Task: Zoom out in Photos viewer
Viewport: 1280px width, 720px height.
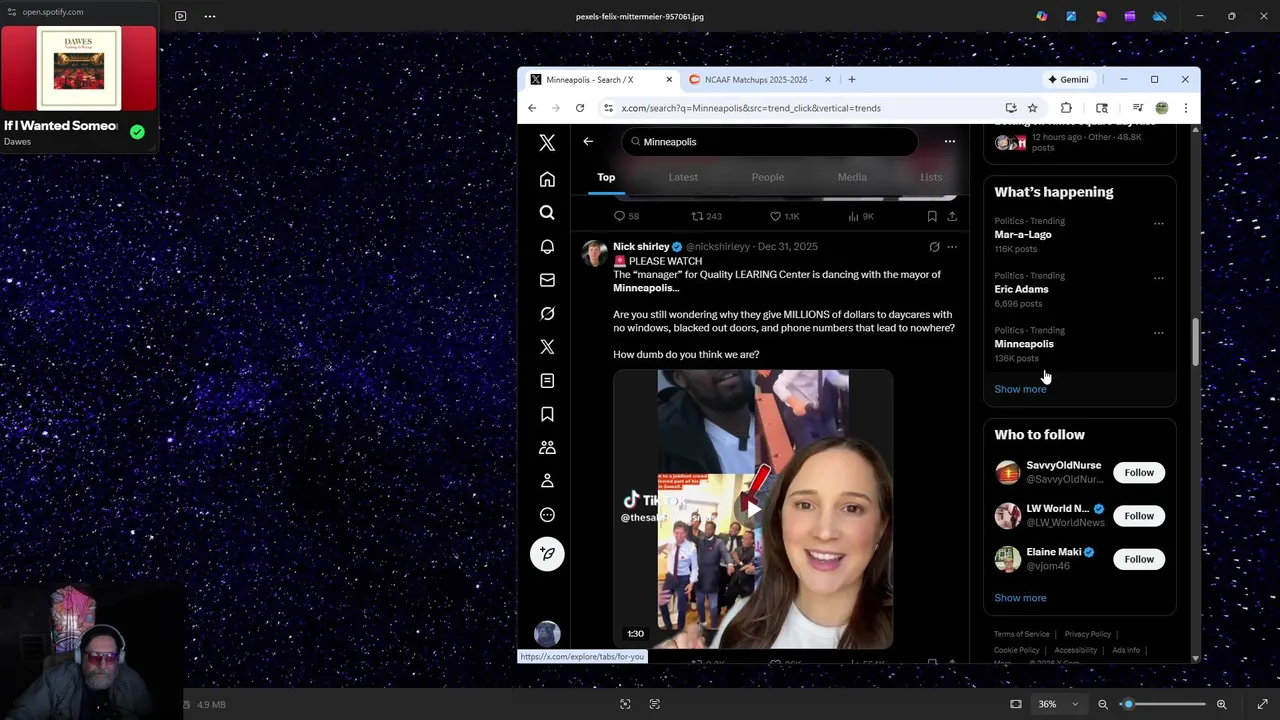Action: click(1103, 704)
